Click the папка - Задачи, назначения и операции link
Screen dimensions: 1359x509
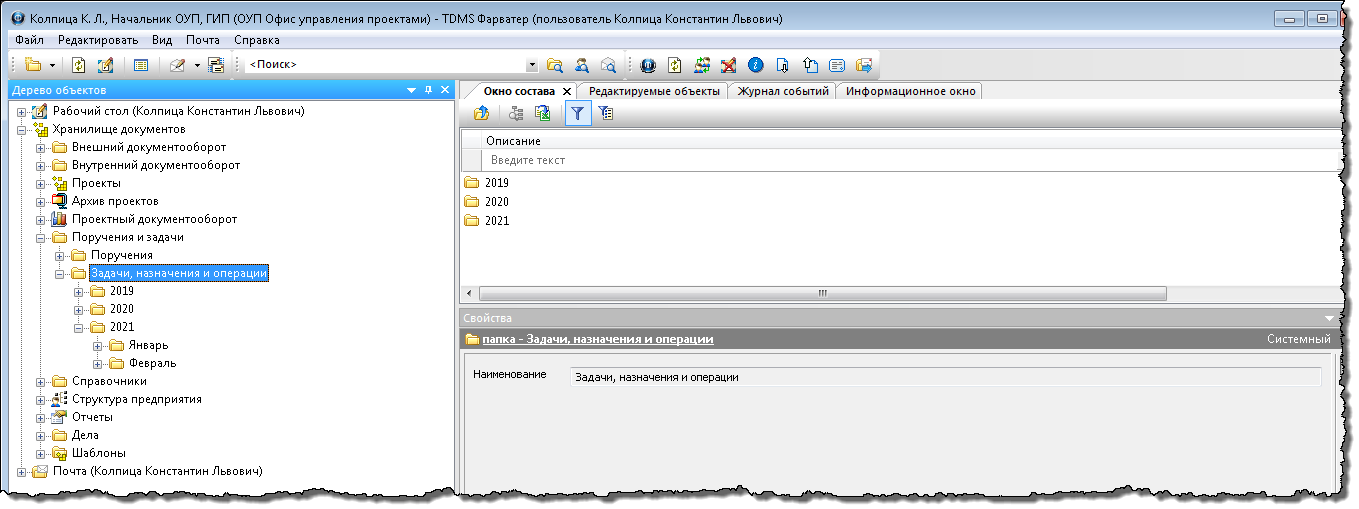(x=597, y=339)
